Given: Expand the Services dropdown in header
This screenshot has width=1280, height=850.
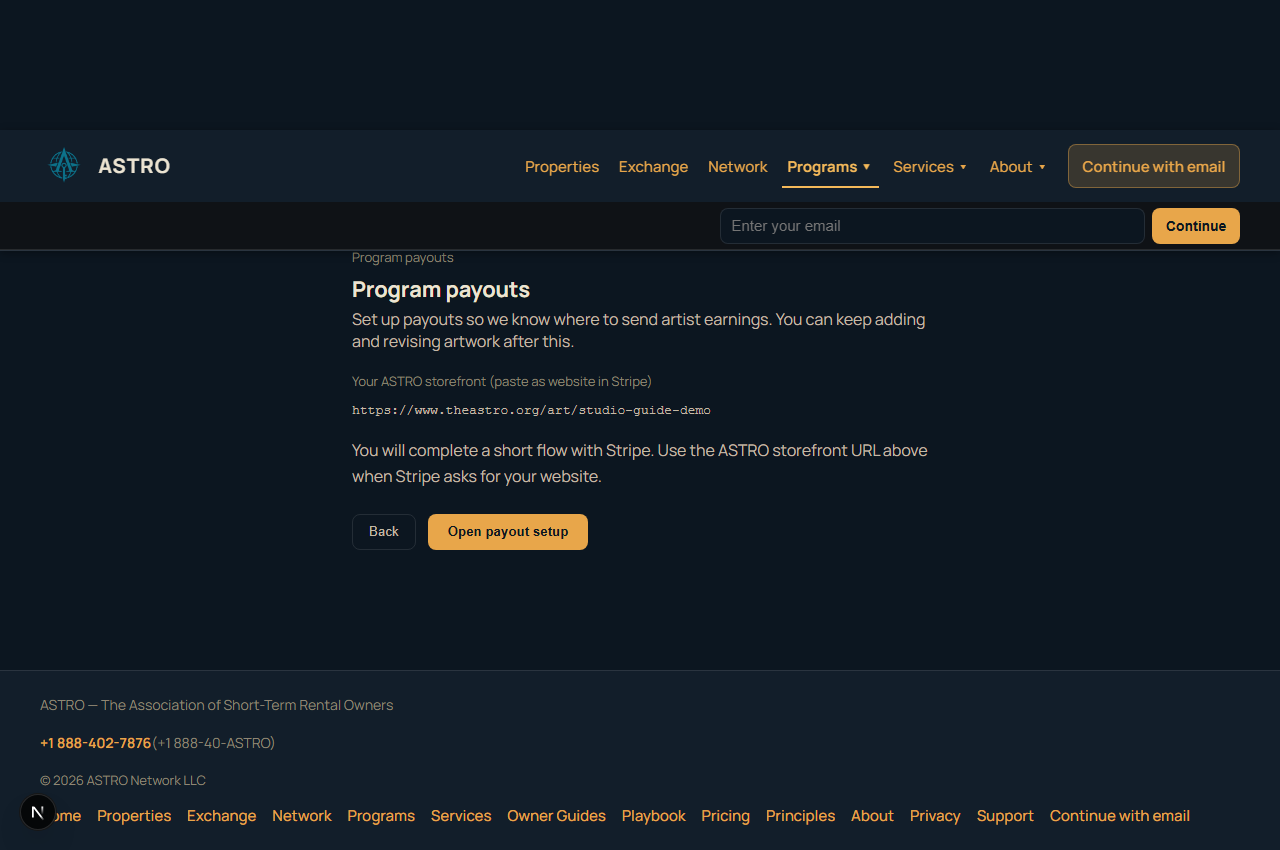Looking at the screenshot, I should 930,167.
